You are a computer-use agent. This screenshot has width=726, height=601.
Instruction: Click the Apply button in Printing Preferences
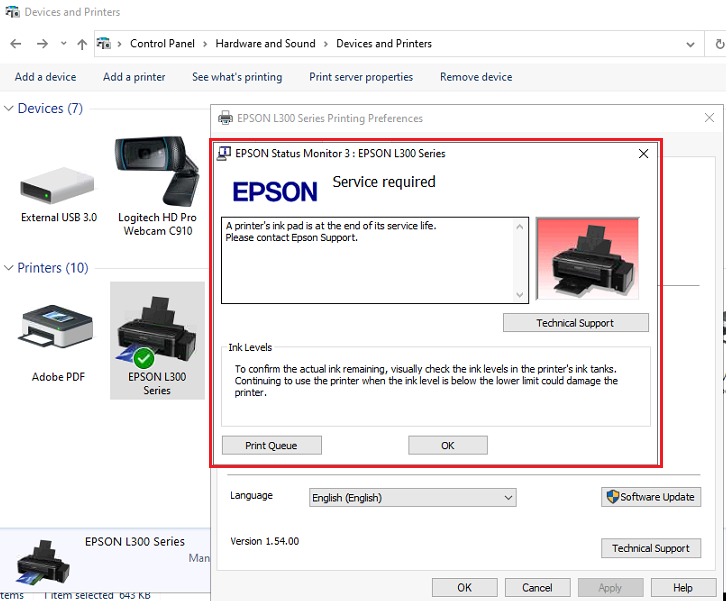coord(610,588)
